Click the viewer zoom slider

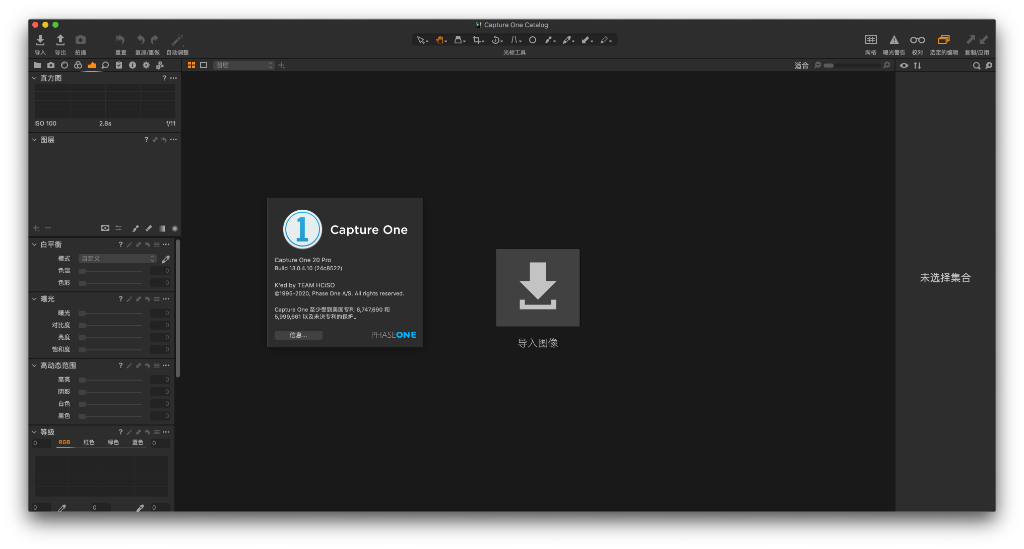point(852,65)
